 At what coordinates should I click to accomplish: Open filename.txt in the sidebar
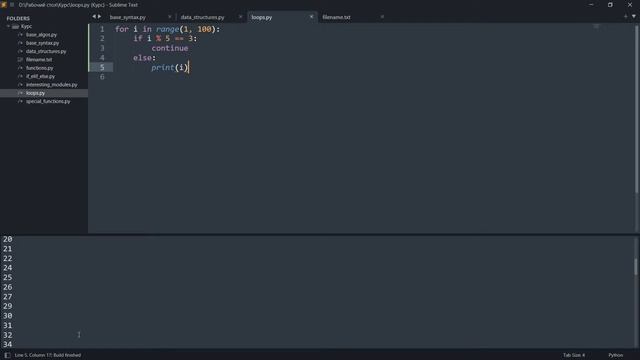39,60
